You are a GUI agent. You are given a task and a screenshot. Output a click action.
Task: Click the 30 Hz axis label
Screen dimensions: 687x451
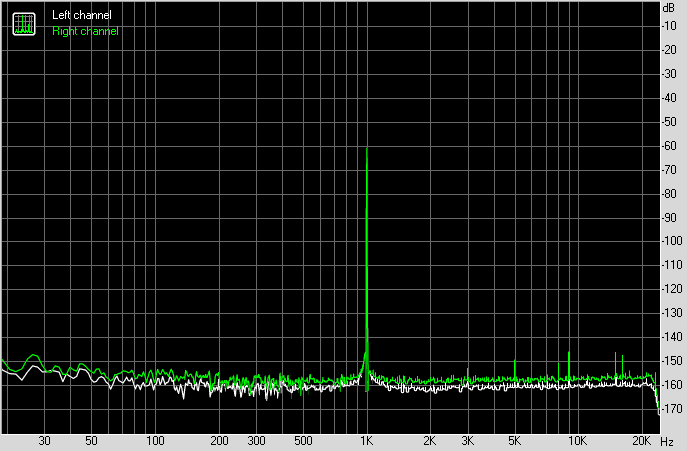pos(44,440)
